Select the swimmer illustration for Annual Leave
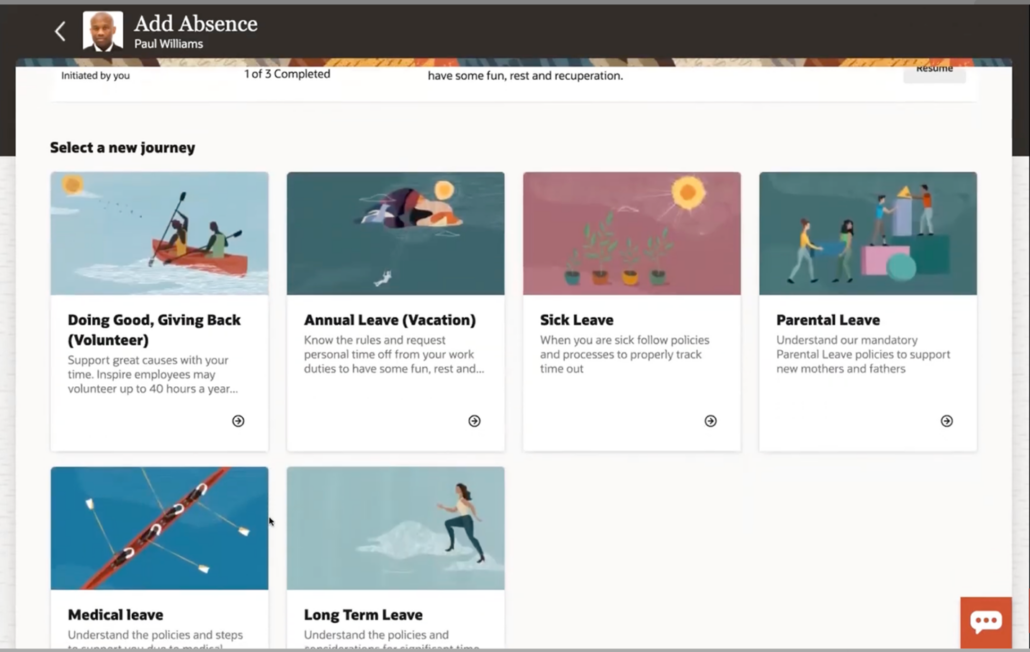 coord(396,233)
